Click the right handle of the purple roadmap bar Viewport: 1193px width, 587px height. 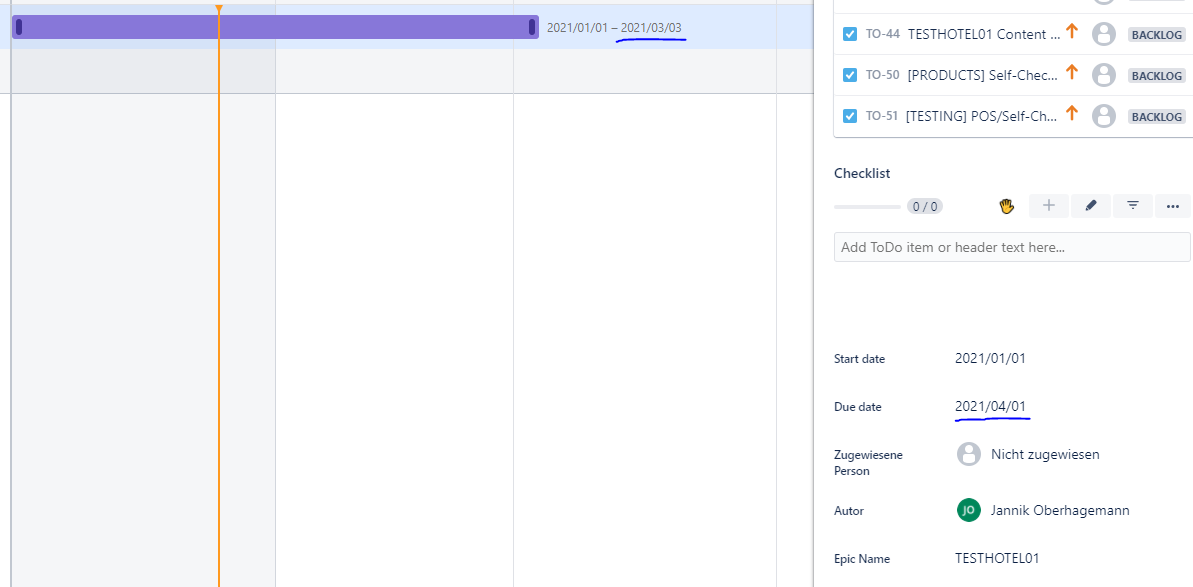(x=532, y=27)
